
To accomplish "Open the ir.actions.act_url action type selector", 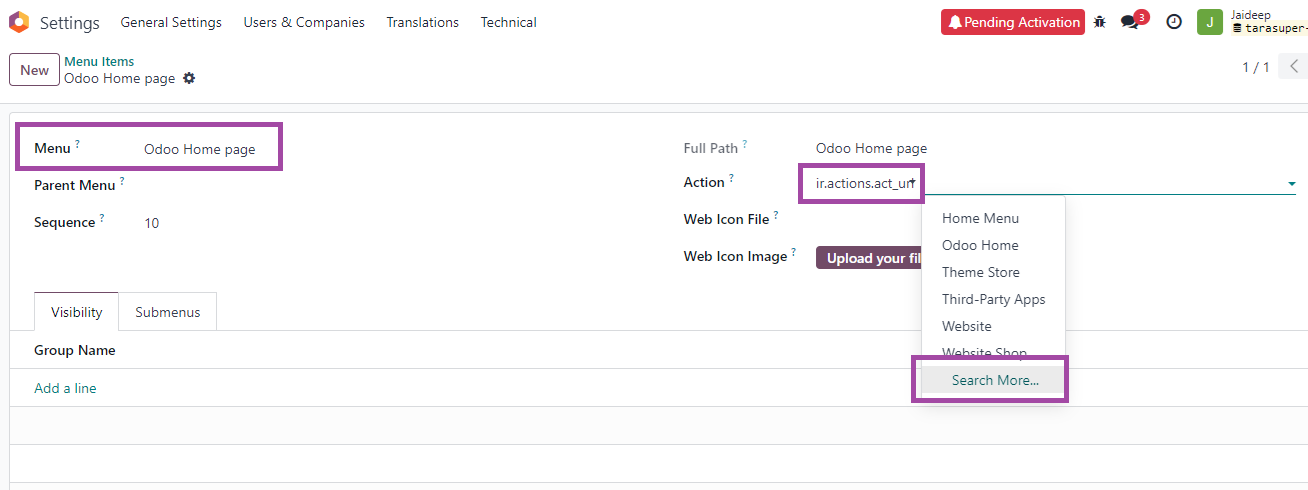I will coord(867,183).
